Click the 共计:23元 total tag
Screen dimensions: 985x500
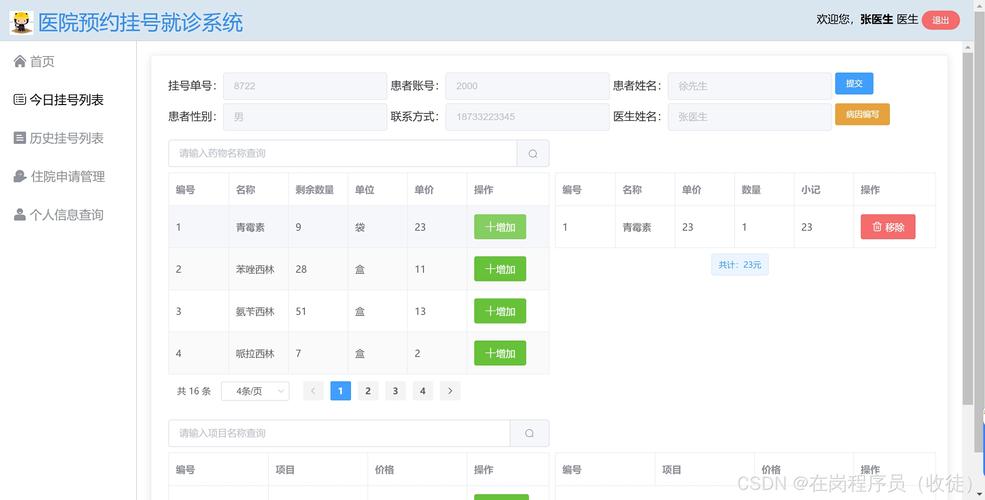tap(739, 264)
